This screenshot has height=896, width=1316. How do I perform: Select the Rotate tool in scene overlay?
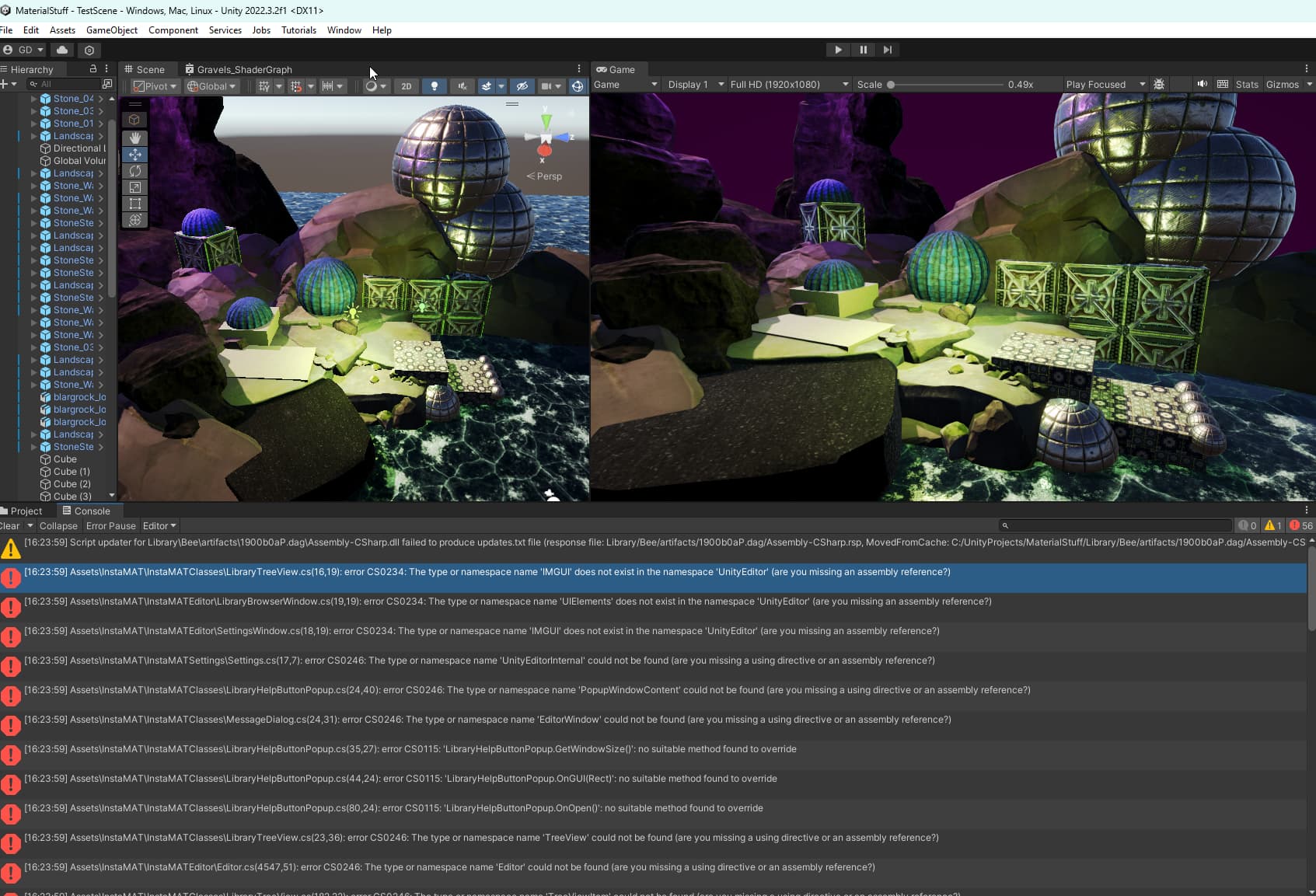(134, 171)
